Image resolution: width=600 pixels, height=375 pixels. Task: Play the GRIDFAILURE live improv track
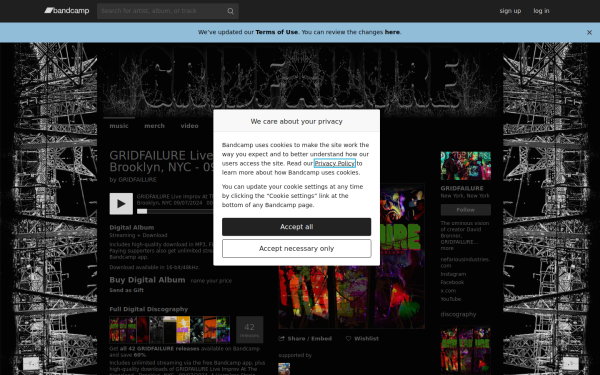121,204
